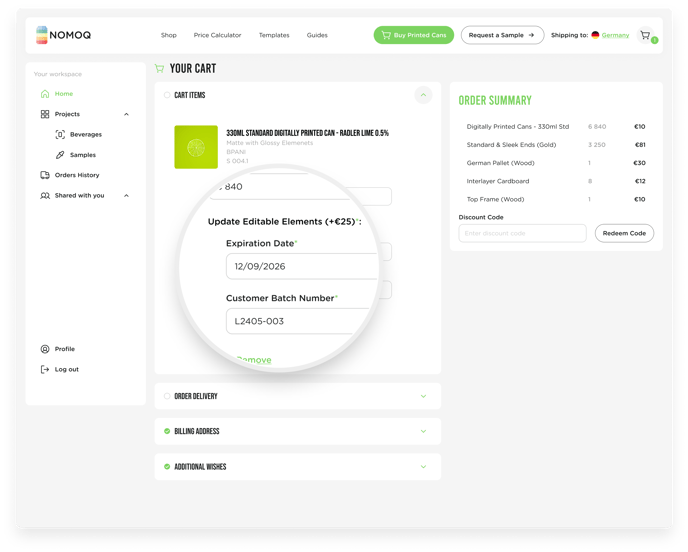
Task: Open the Profile link
Action: (x=64, y=349)
